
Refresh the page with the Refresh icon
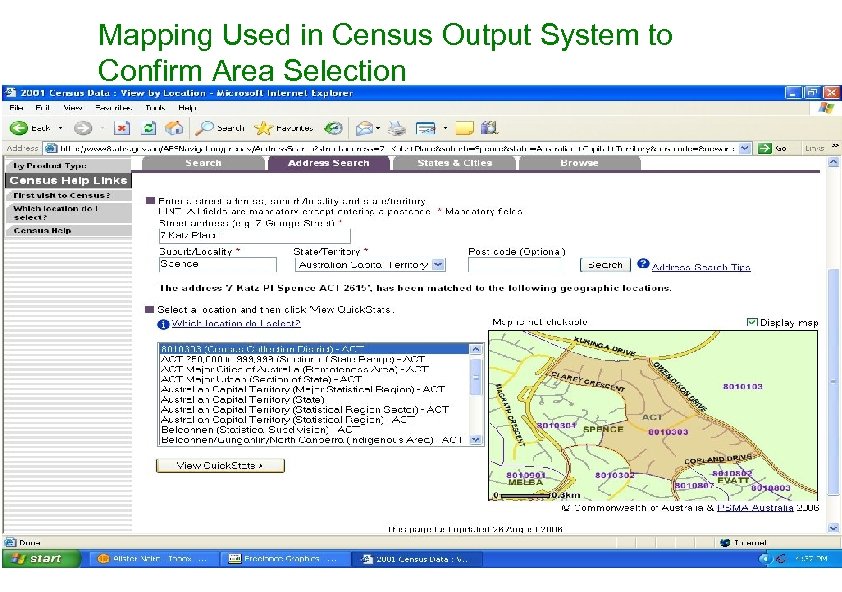(149, 128)
